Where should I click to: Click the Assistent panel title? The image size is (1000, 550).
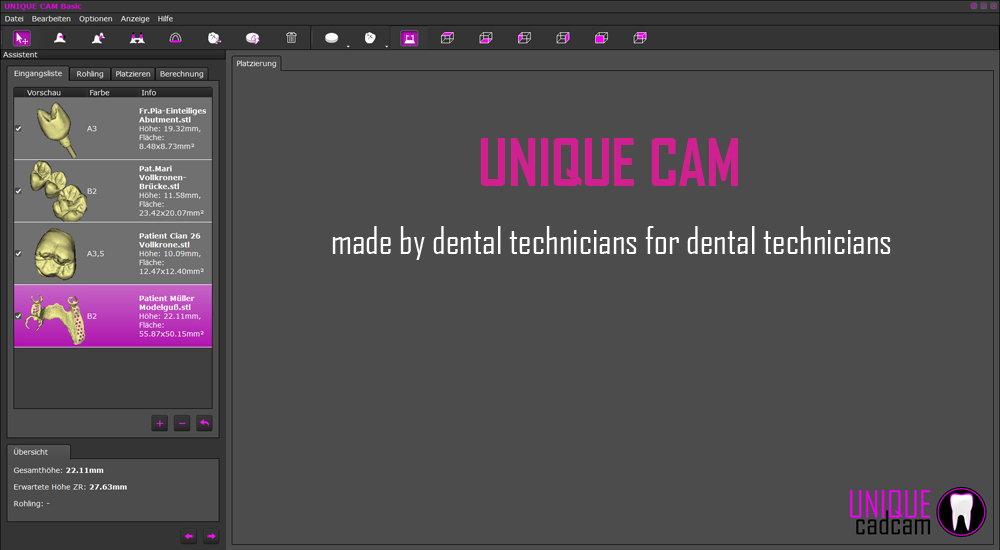pos(20,55)
